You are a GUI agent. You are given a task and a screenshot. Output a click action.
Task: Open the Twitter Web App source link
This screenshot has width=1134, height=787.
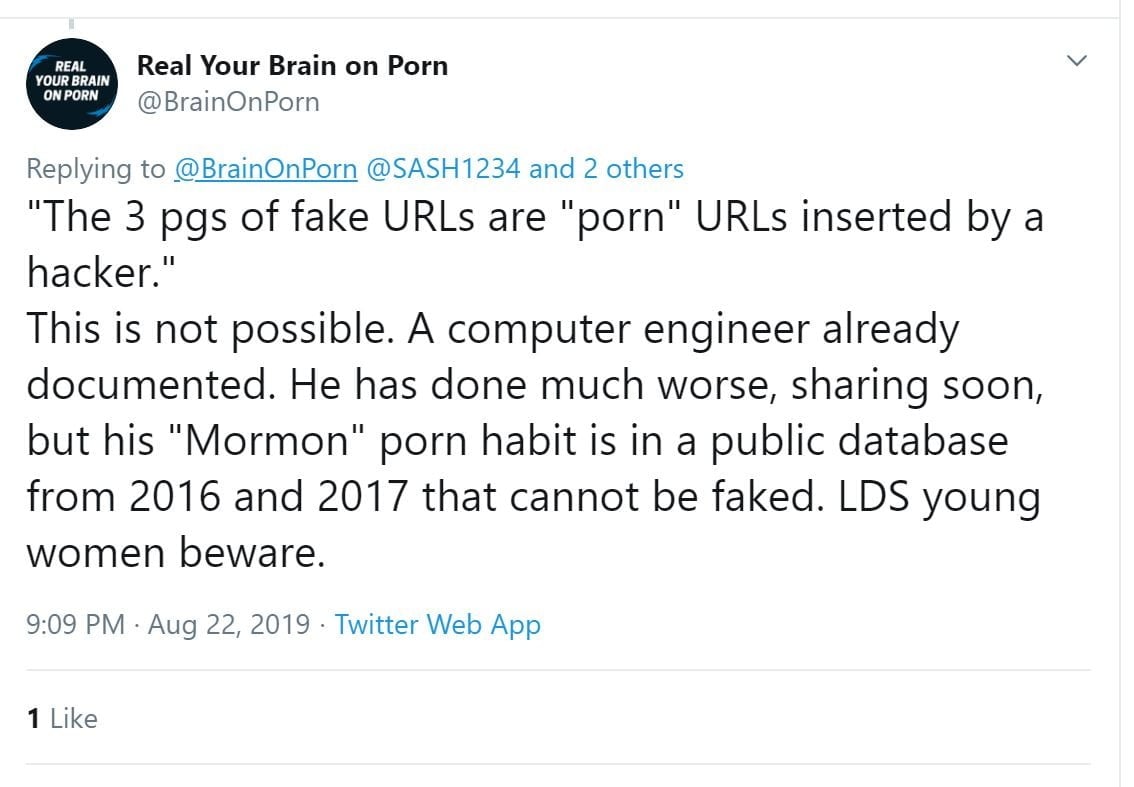tap(437, 625)
